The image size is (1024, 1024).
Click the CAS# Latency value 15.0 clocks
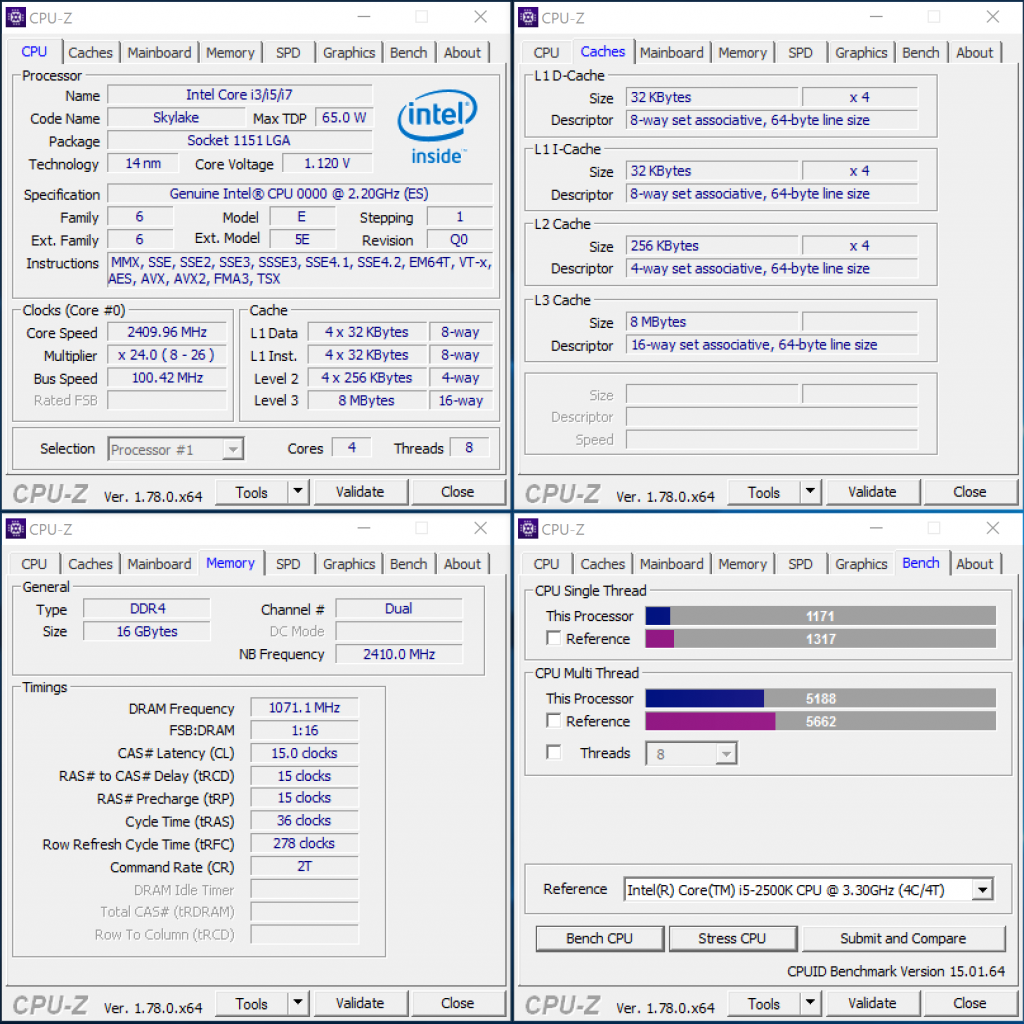(304, 753)
